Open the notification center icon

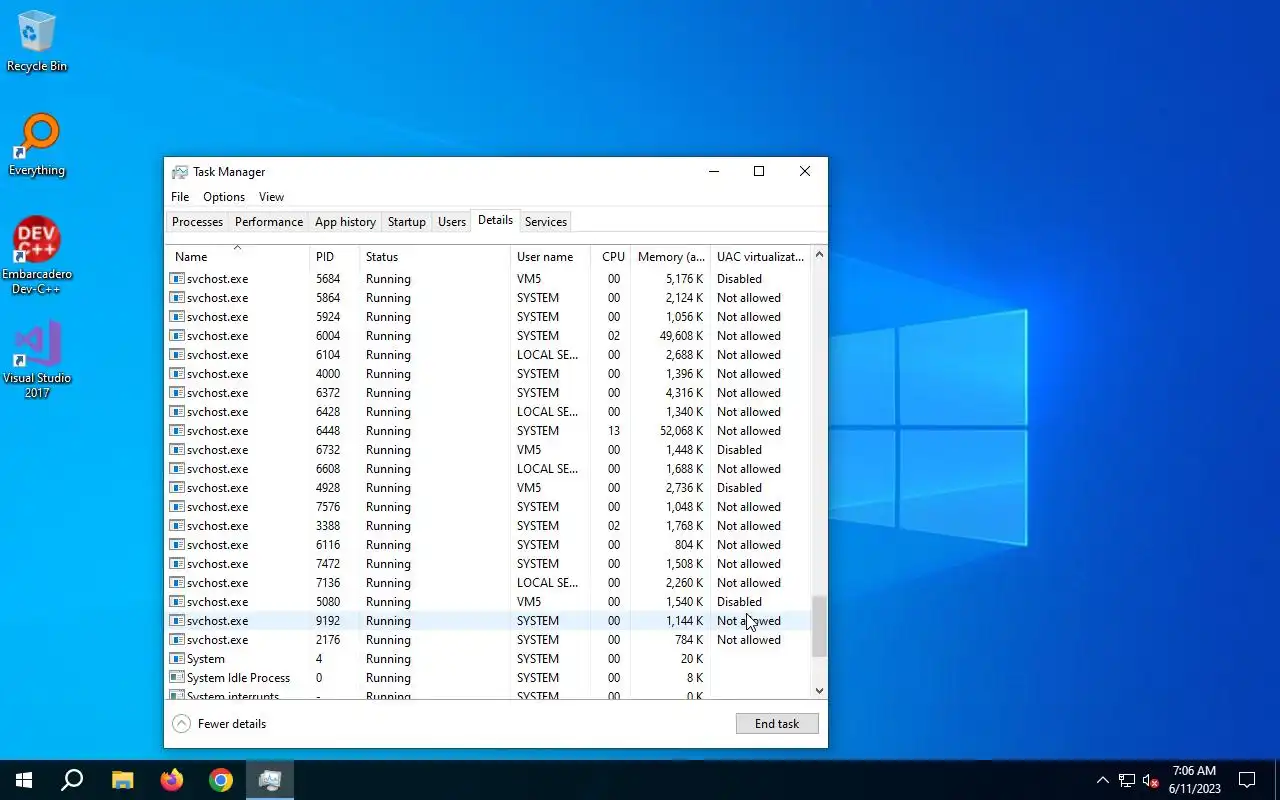pyautogui.click(x=1247, y=780)
